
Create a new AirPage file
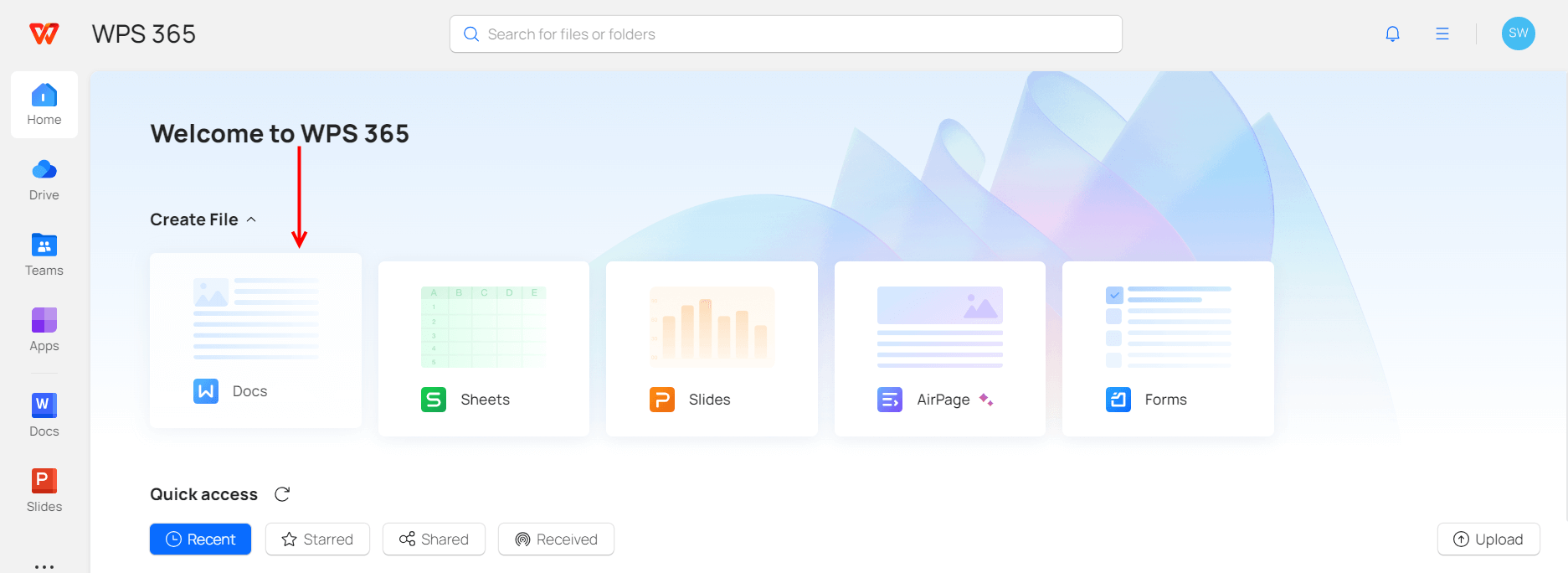(x=940, y=348)
